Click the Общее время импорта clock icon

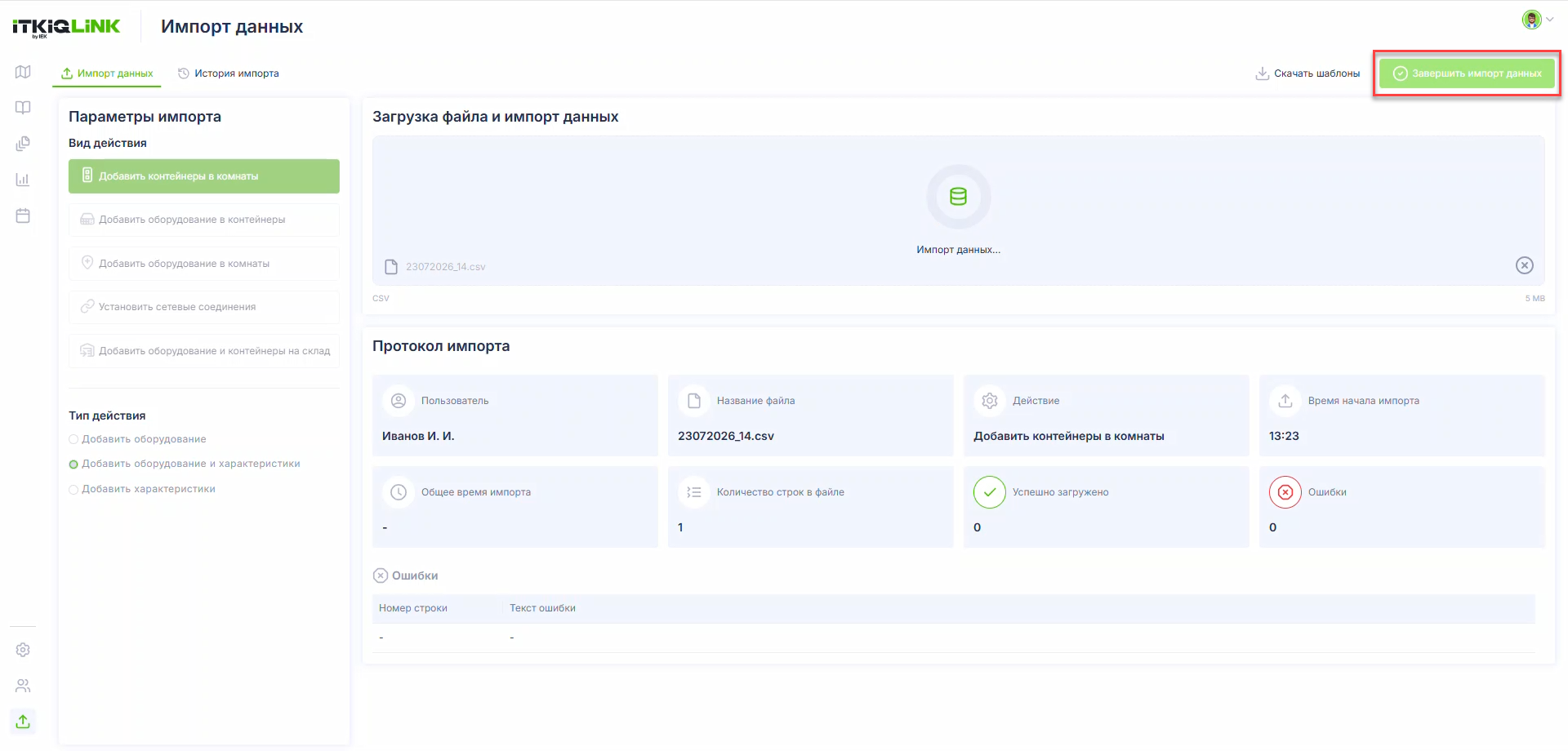coord(399,492)
